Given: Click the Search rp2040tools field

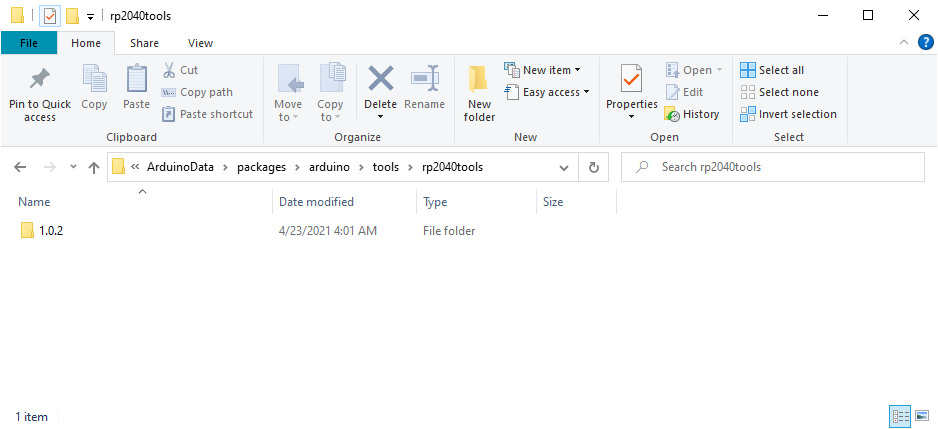Looking at the screenshot, I should click(773, 167).
